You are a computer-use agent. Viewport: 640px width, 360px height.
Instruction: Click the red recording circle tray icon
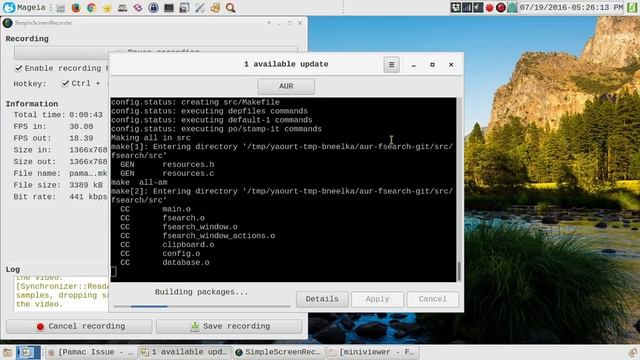coord(501,7)
